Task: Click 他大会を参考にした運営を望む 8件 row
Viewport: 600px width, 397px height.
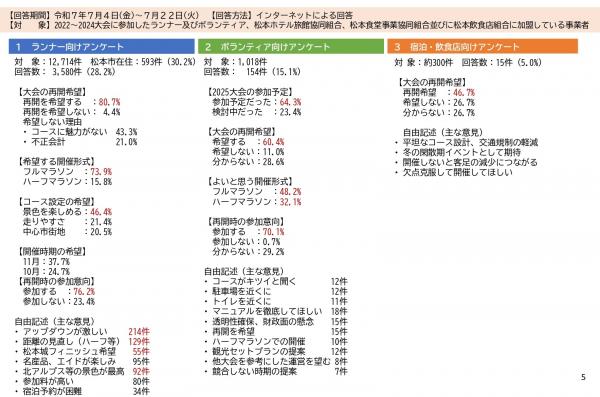Action: tap(276, 361)
